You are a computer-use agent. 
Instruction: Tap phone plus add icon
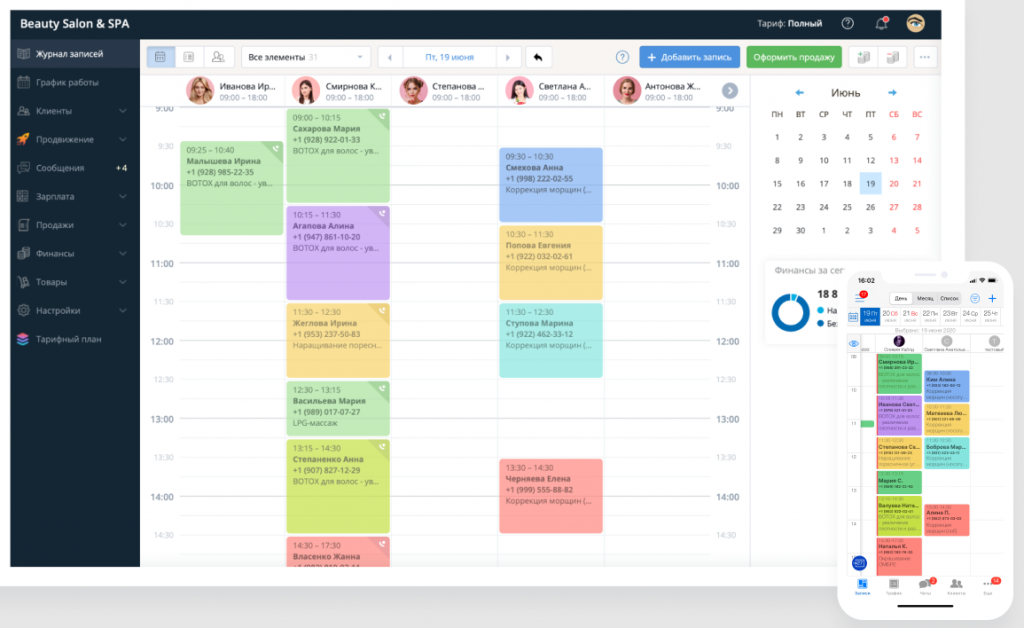click(993, 298)
